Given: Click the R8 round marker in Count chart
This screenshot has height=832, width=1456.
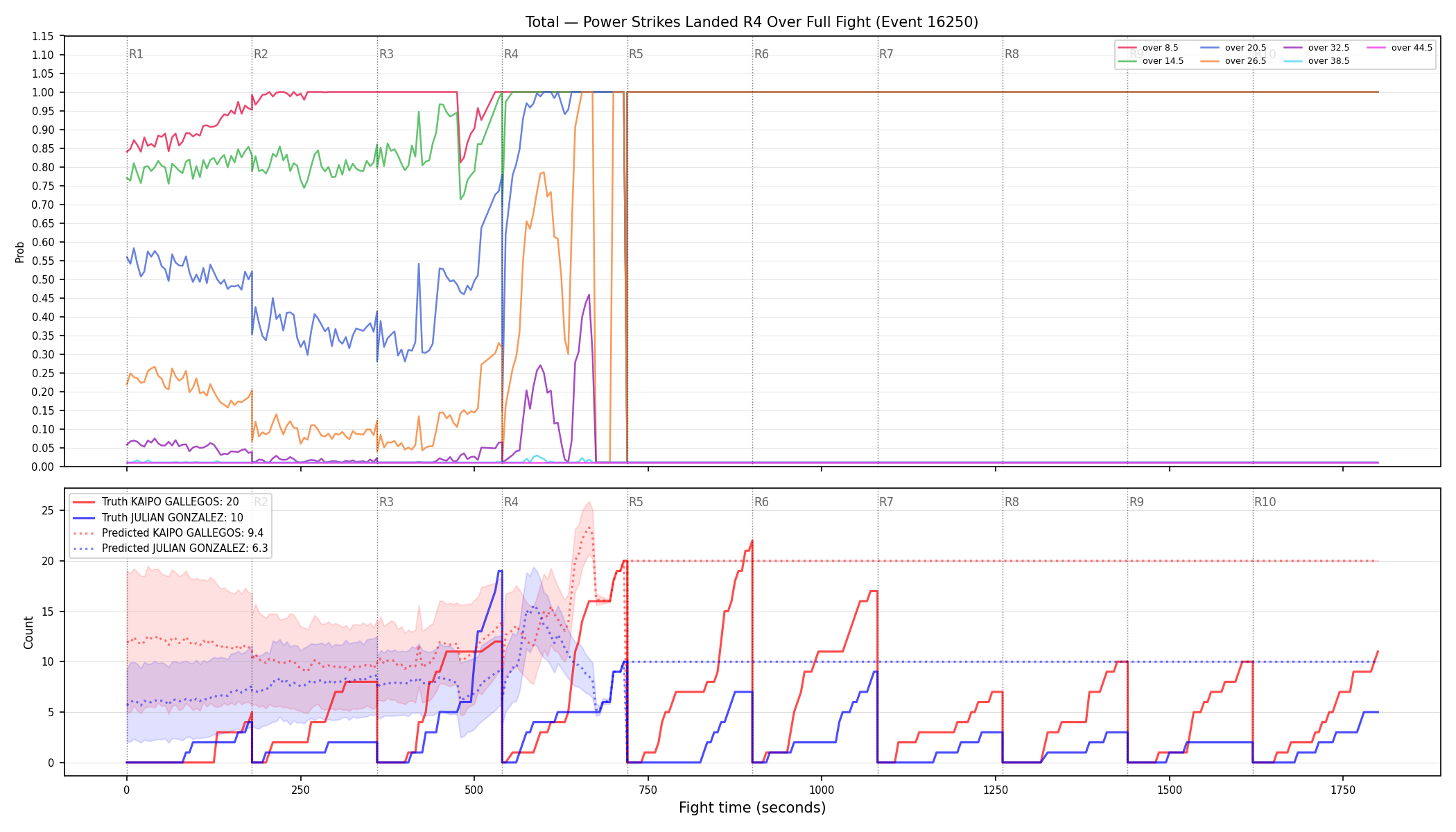Looking at the screenshot, I should pos(1012,502).
